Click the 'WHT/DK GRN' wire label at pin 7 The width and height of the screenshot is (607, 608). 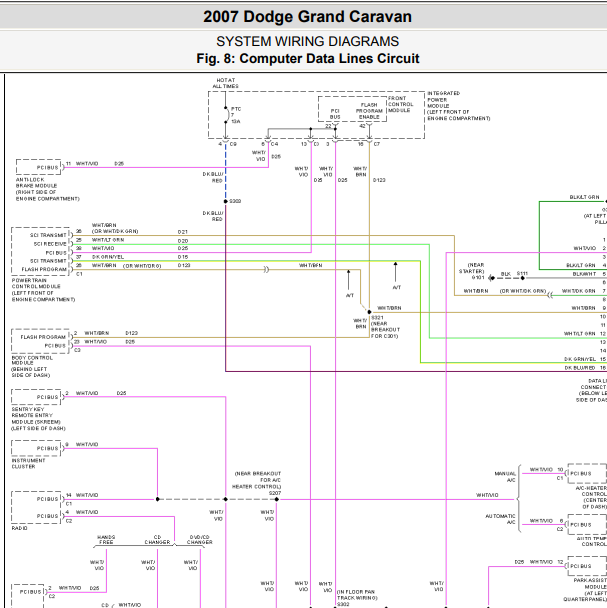pos(579,291)
